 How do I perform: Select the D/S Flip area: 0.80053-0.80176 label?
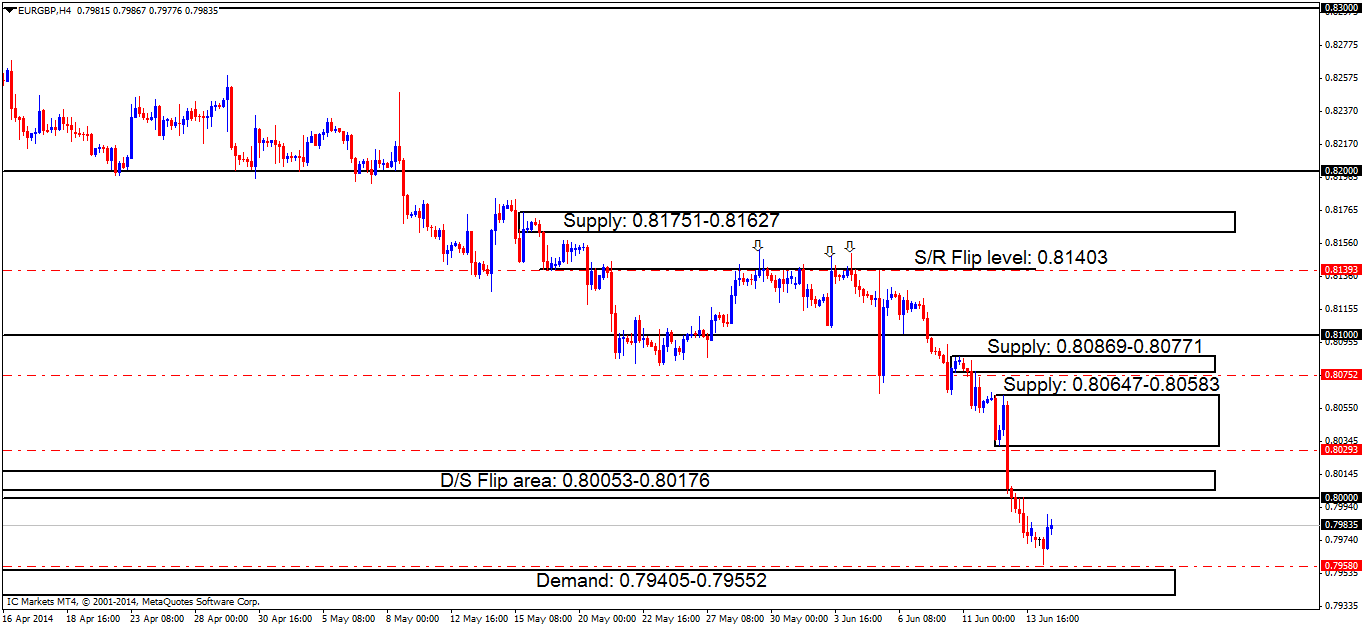click(575, 481)
